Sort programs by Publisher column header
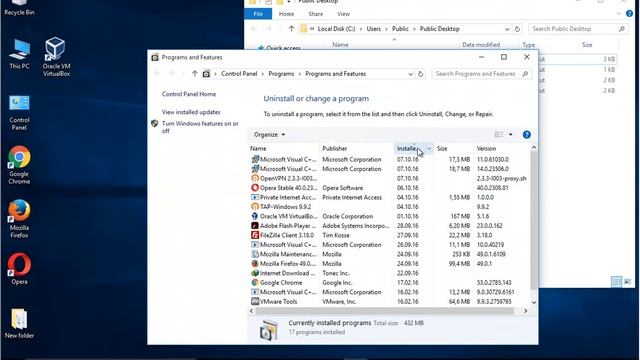Screen dimensions: 640x360 tap(357, 149)
